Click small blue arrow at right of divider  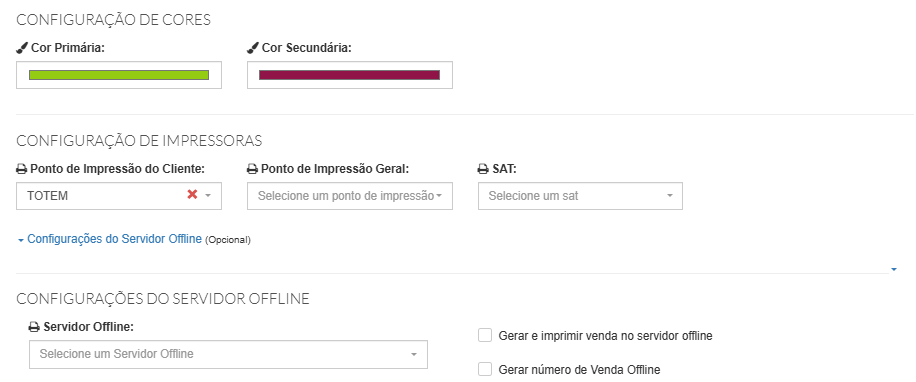(894, 269)
